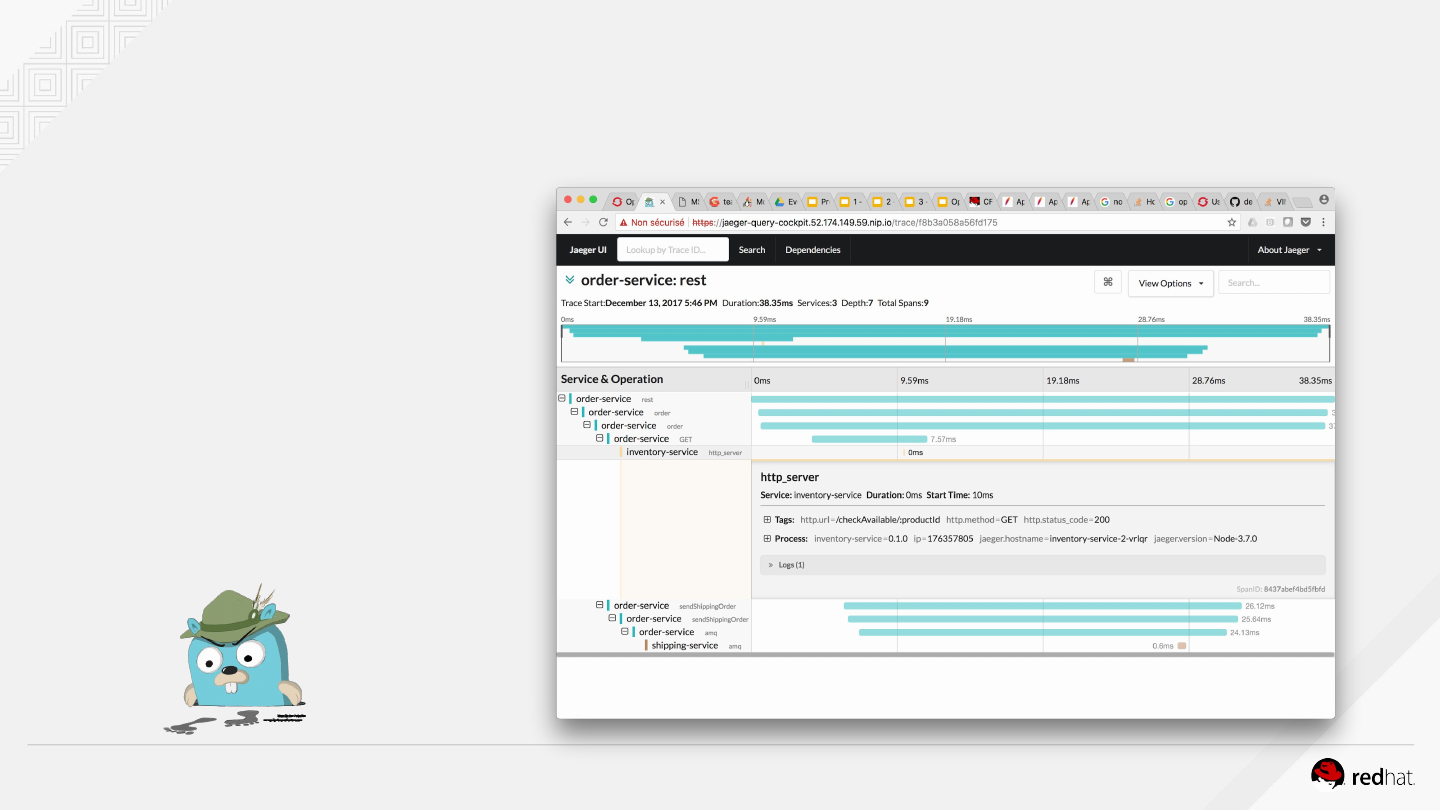Click the Jaeger UI home link

tap(588, 250)
